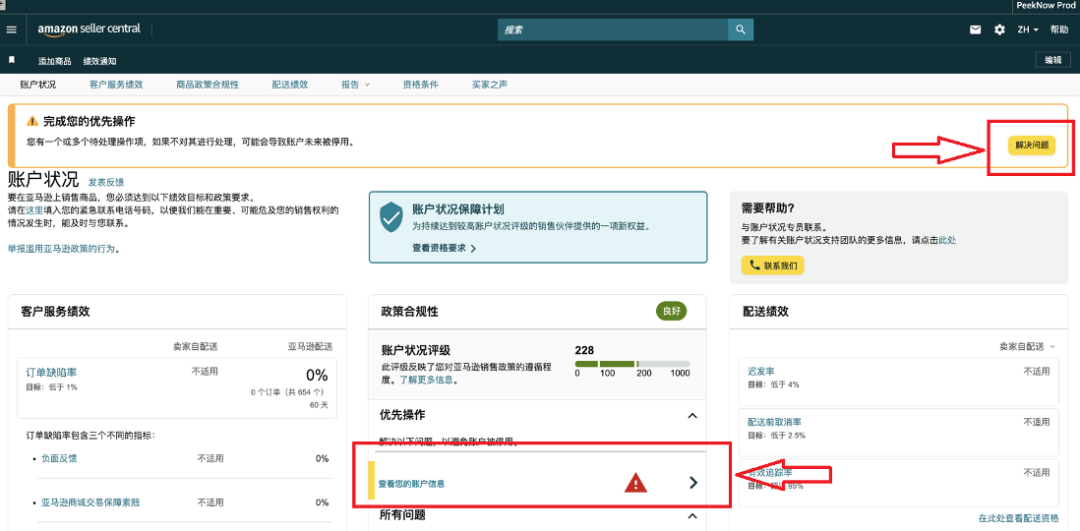Click the PeekNow Prod label
The image size is (1080, 531).
pyautogui.click(x=1047, y=6)
